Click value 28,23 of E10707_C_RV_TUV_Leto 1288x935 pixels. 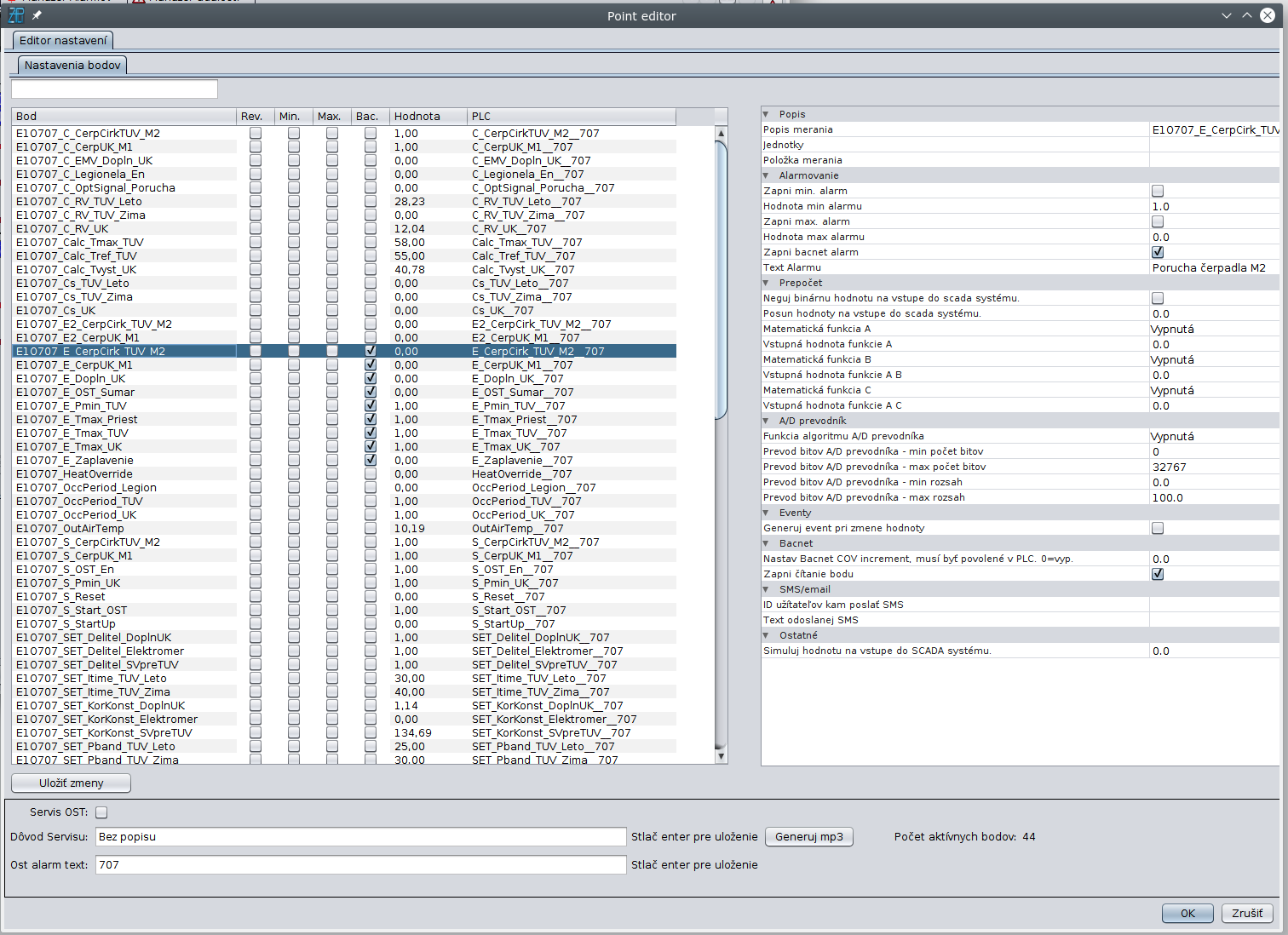(410, 201)
